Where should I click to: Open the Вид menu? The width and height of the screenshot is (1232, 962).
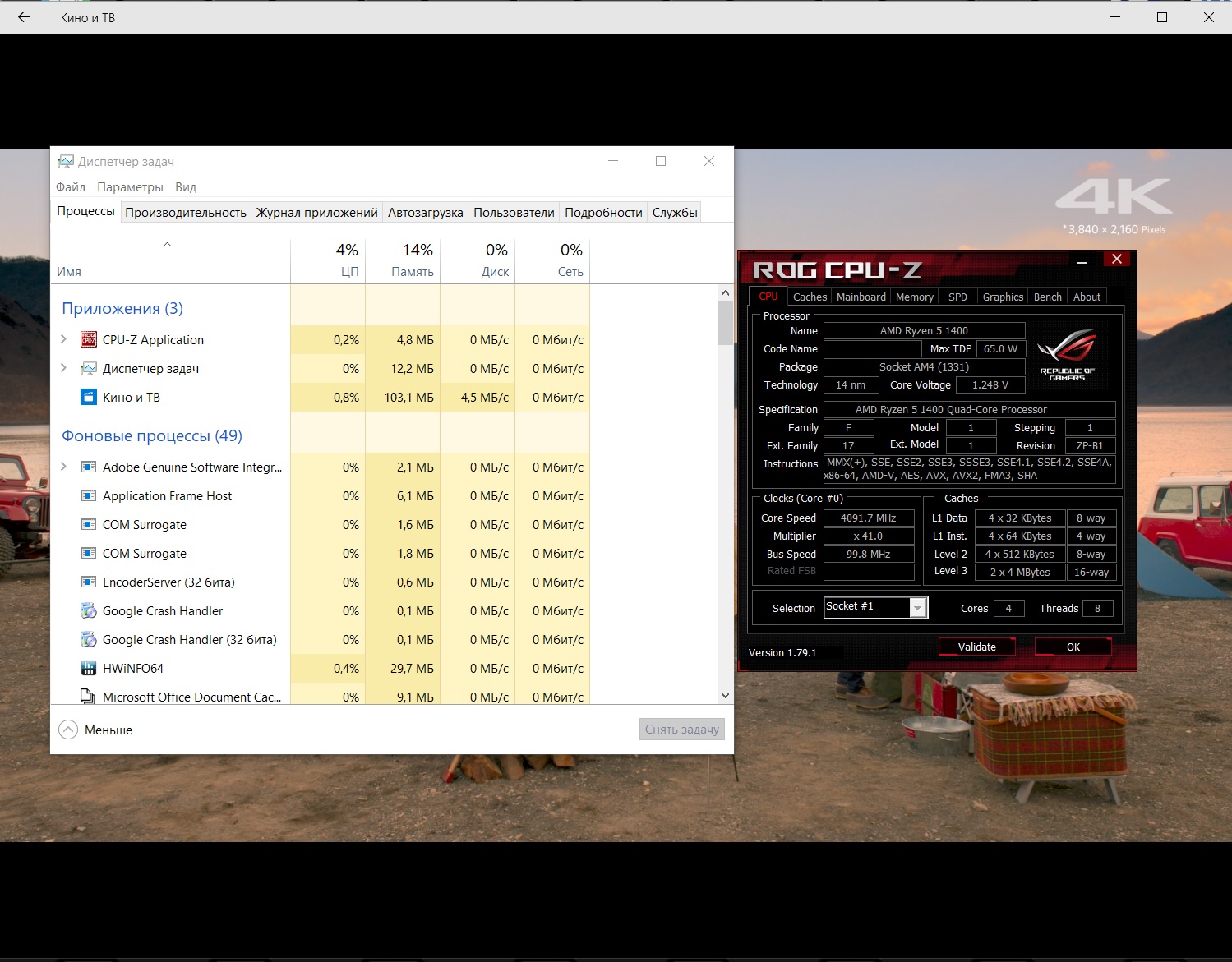pyautogui.click(x=186, y=187)
